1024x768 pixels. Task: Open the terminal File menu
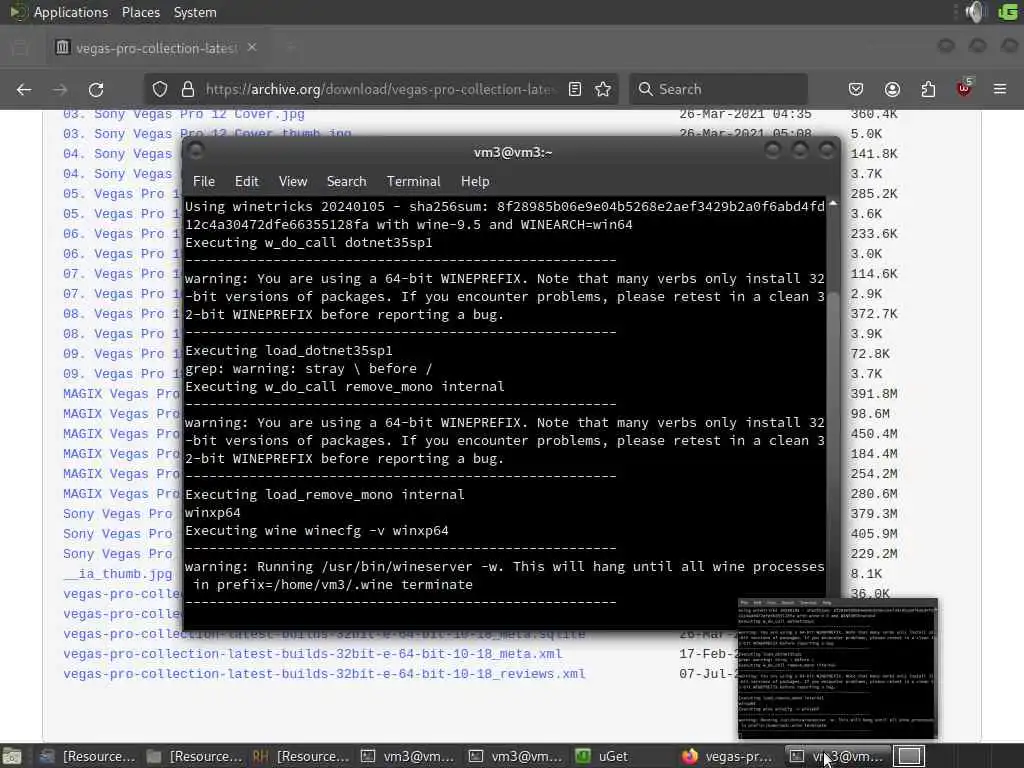[x=204, y=182]
